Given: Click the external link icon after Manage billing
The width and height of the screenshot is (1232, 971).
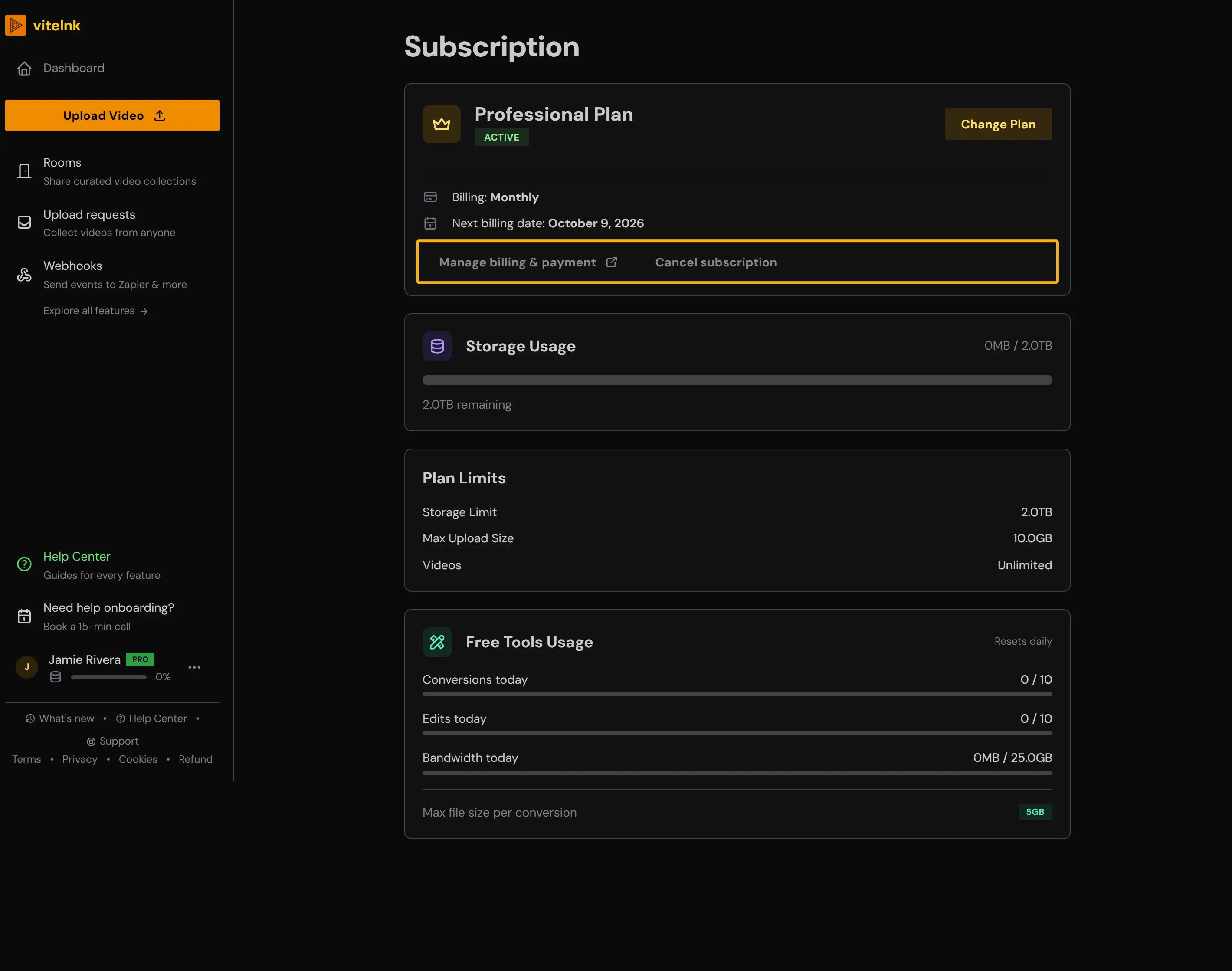Looking at the screenshot, I should click(612, 262).
